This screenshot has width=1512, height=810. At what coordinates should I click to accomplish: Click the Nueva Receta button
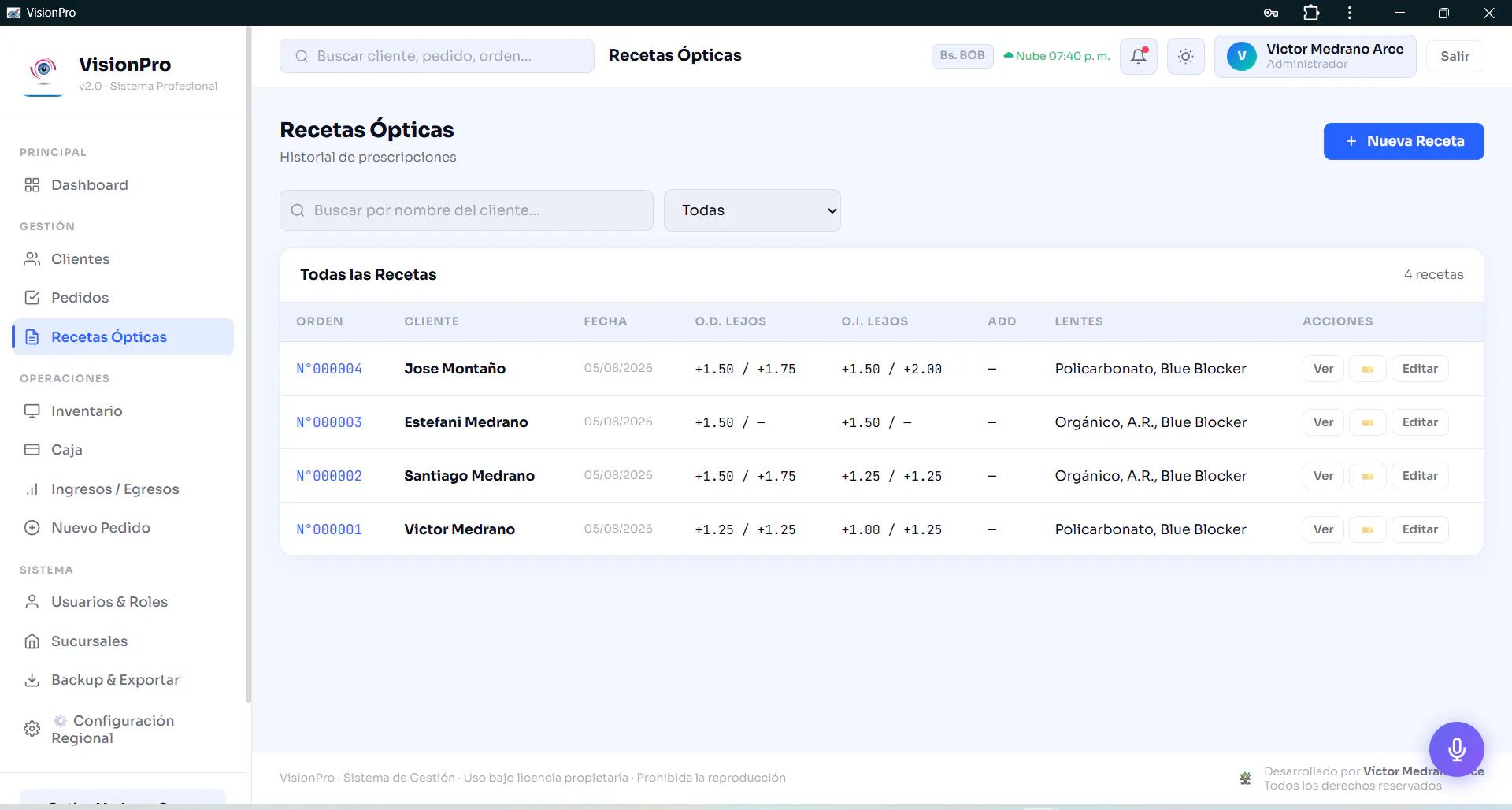coord(1404,141)
